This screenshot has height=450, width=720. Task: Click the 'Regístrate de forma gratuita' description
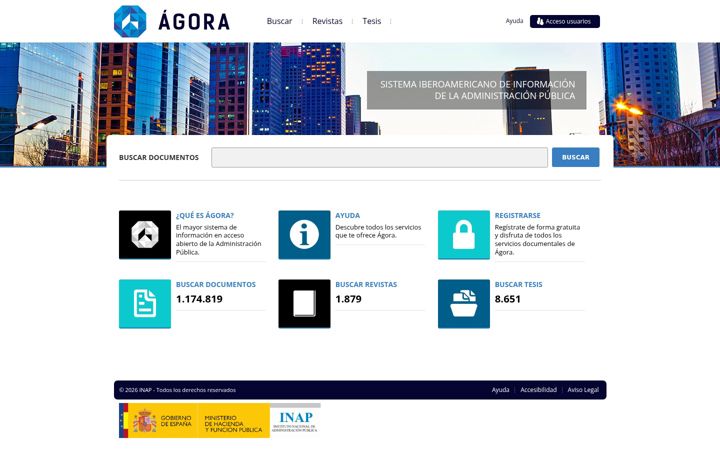[537, 240]
